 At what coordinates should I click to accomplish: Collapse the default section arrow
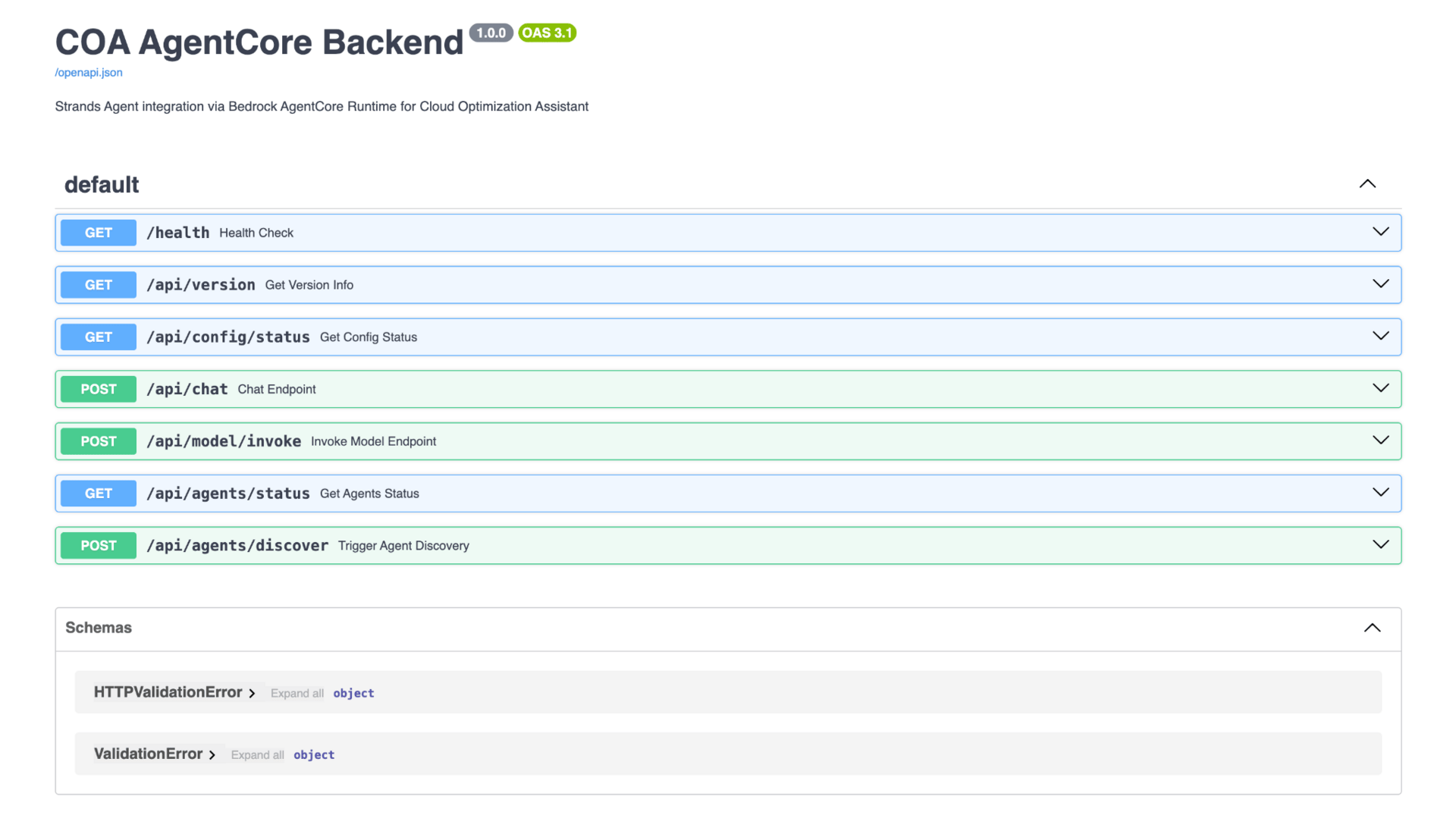[x=1367, y=184]
